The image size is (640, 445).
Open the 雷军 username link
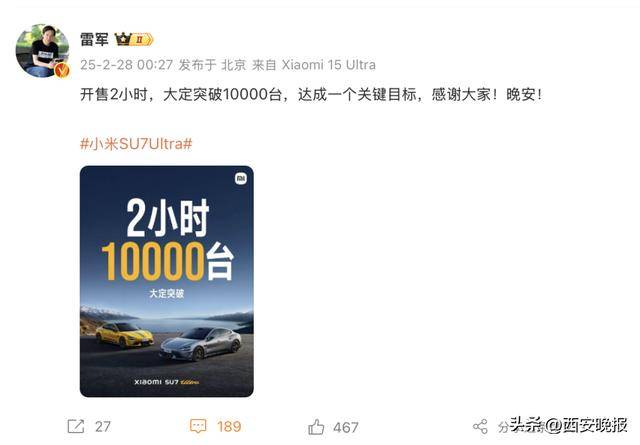(x=94, y=40)
